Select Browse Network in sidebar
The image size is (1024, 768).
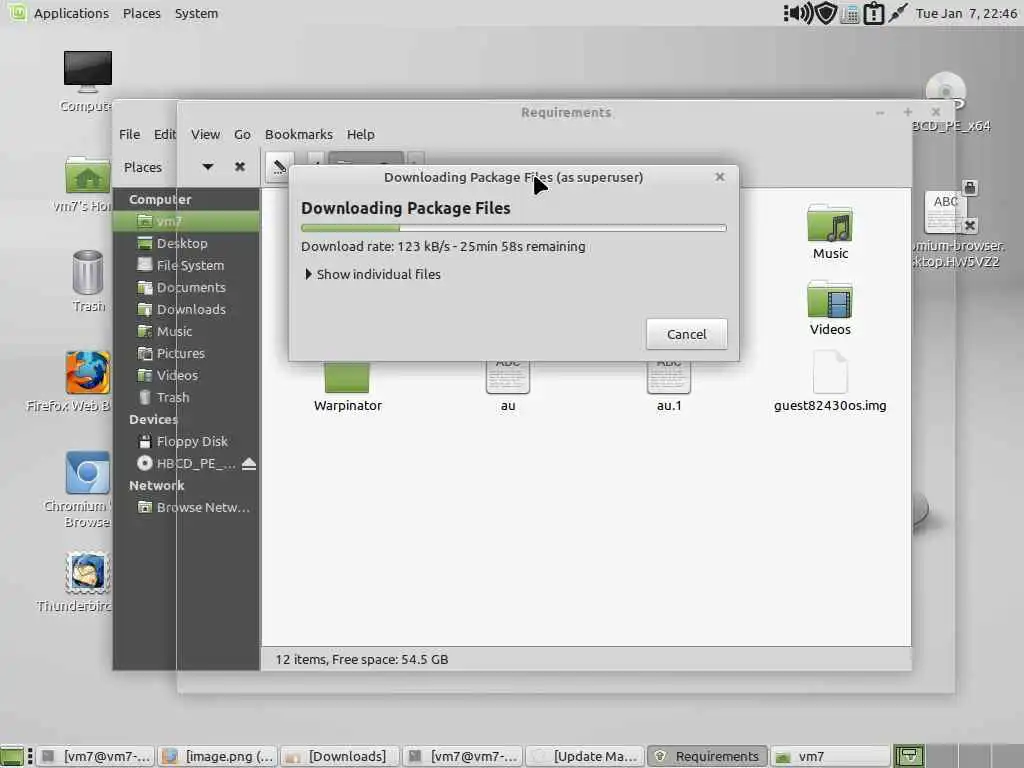(186, 507)
